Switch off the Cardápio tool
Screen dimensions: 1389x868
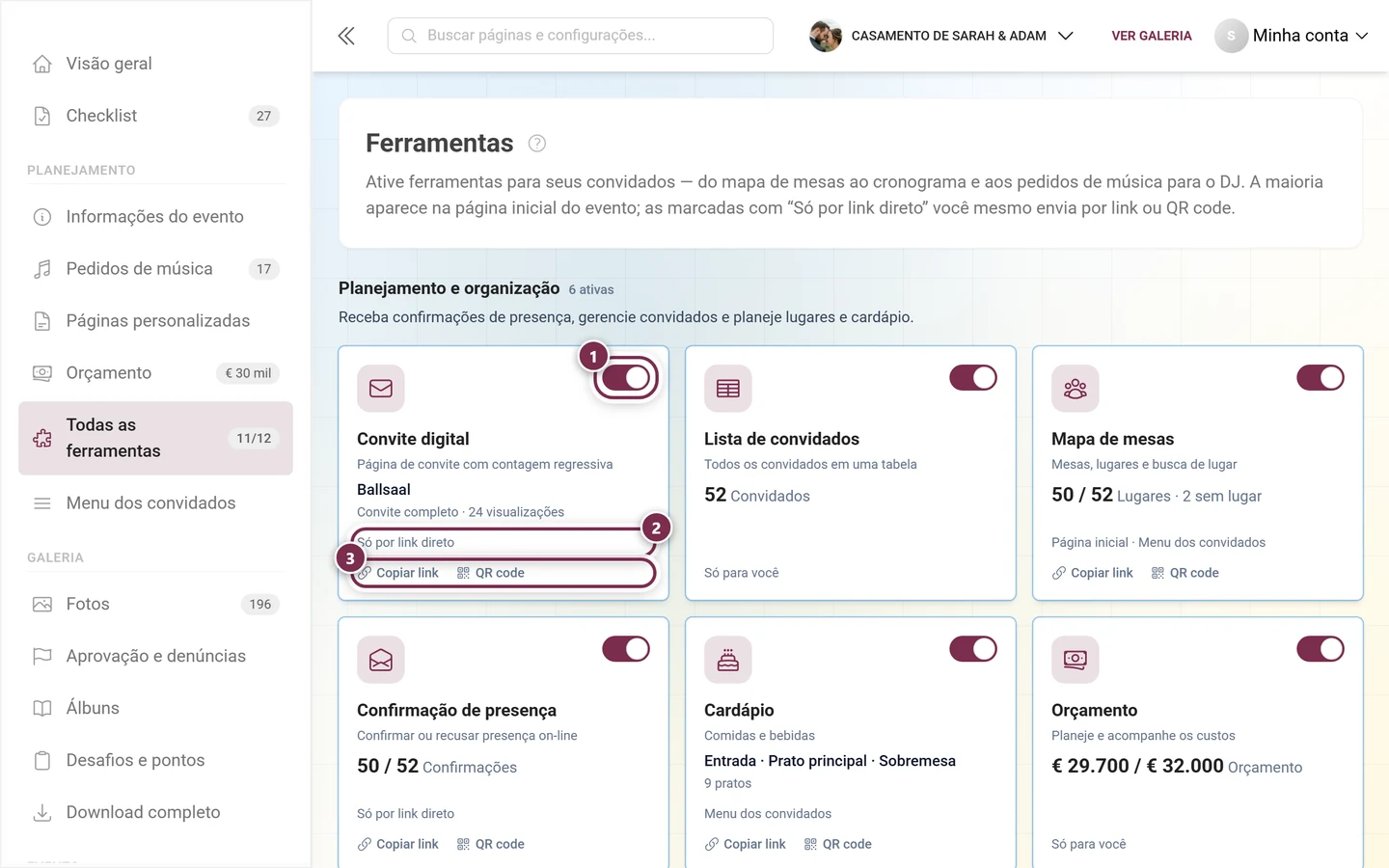(973, 649)
